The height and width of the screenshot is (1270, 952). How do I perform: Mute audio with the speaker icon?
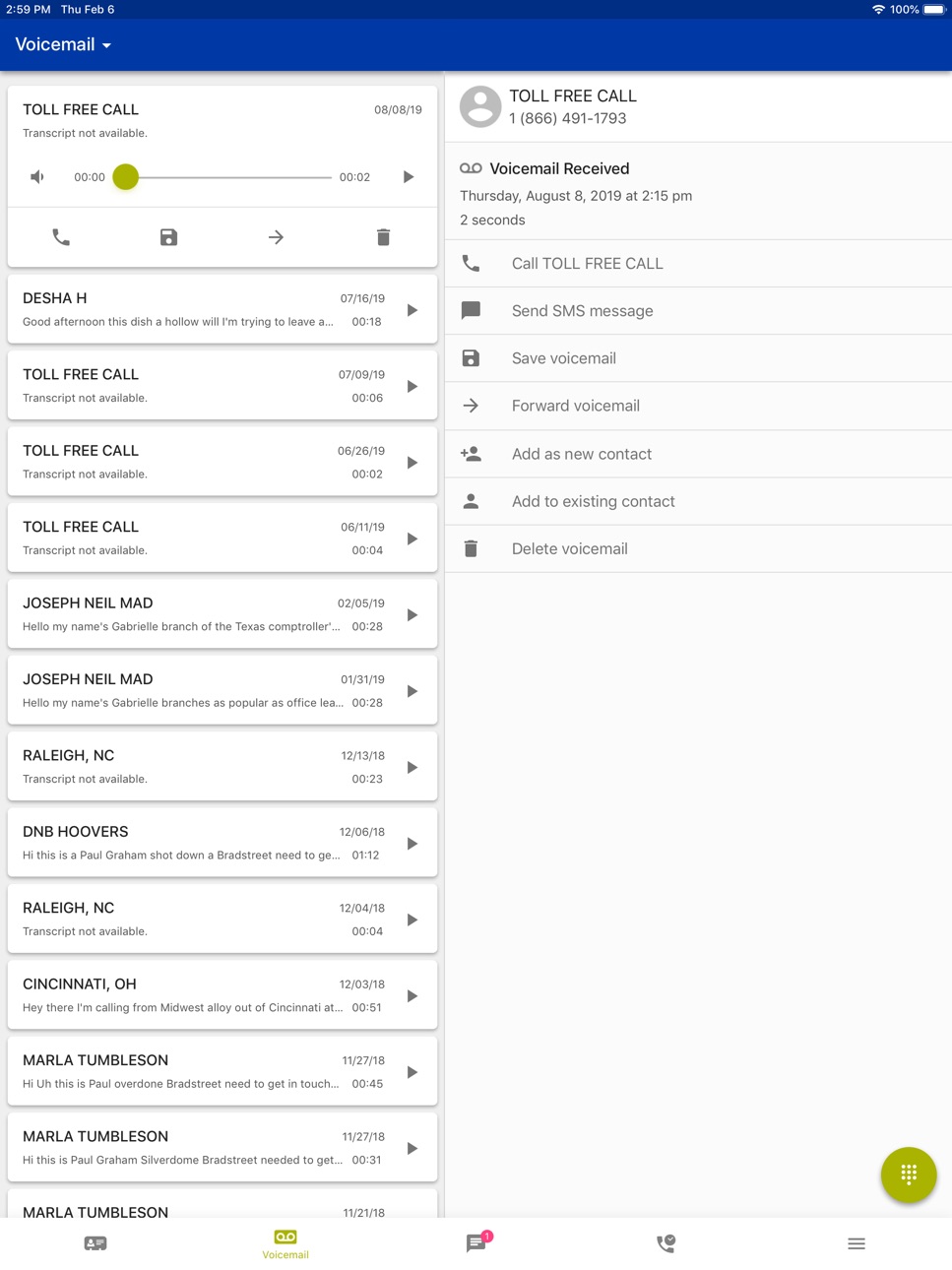[x=37, y=177]
